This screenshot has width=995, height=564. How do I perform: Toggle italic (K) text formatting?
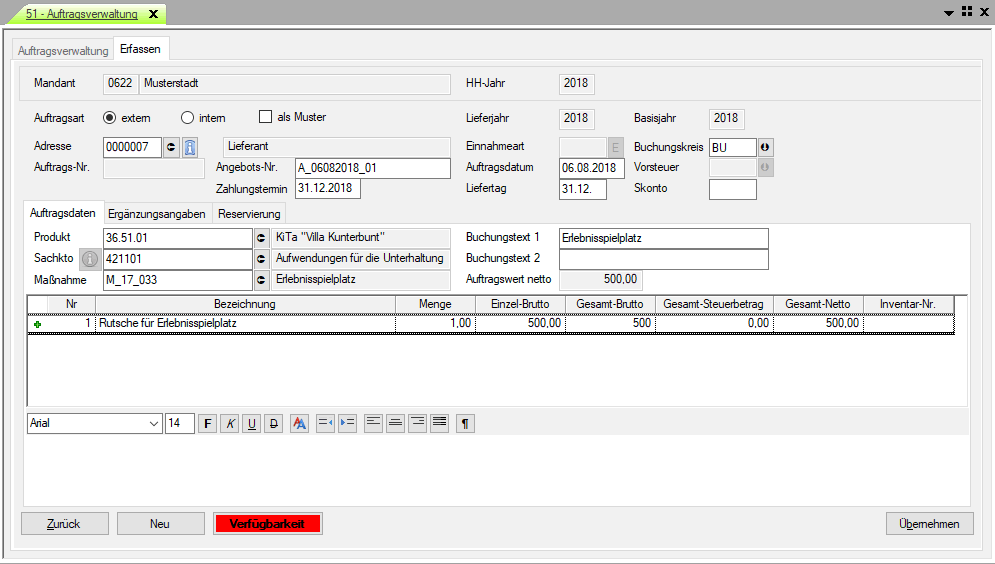point(229,423)
